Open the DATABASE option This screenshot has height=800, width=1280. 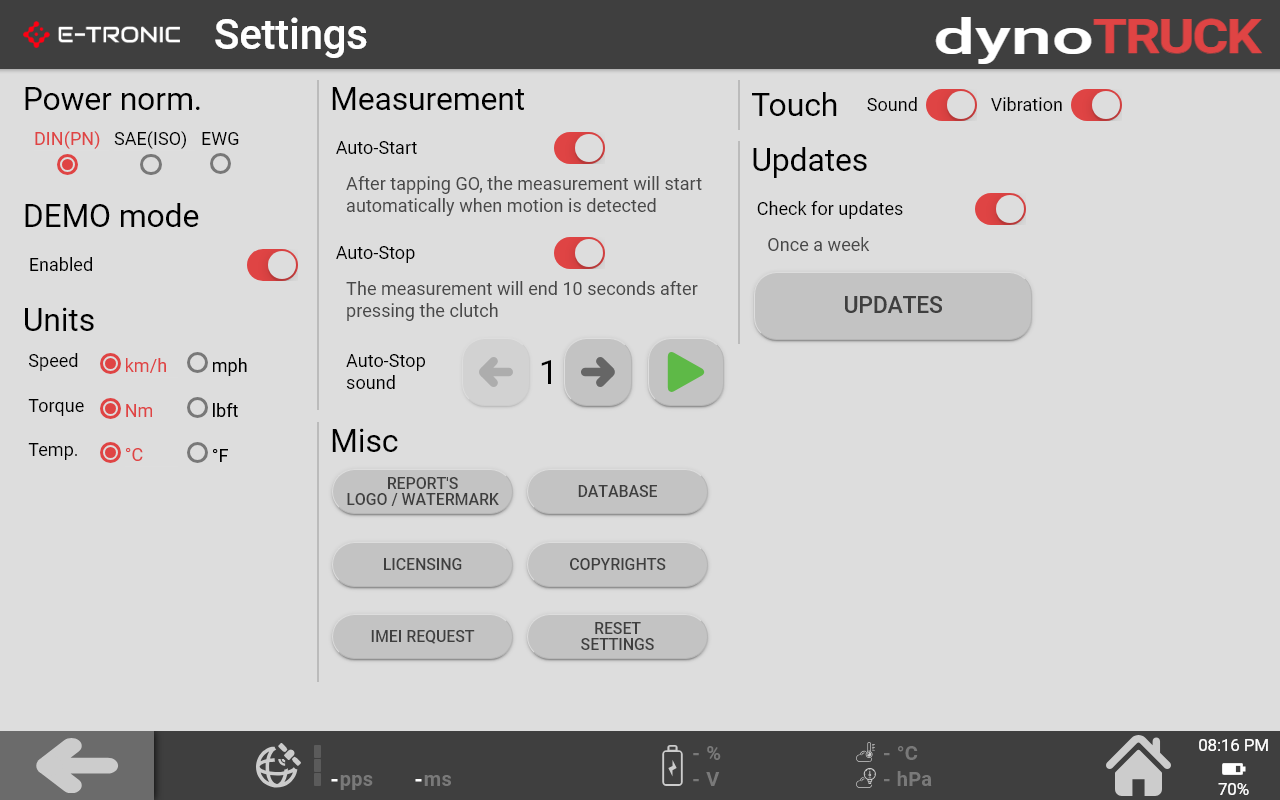coord(617,492)
